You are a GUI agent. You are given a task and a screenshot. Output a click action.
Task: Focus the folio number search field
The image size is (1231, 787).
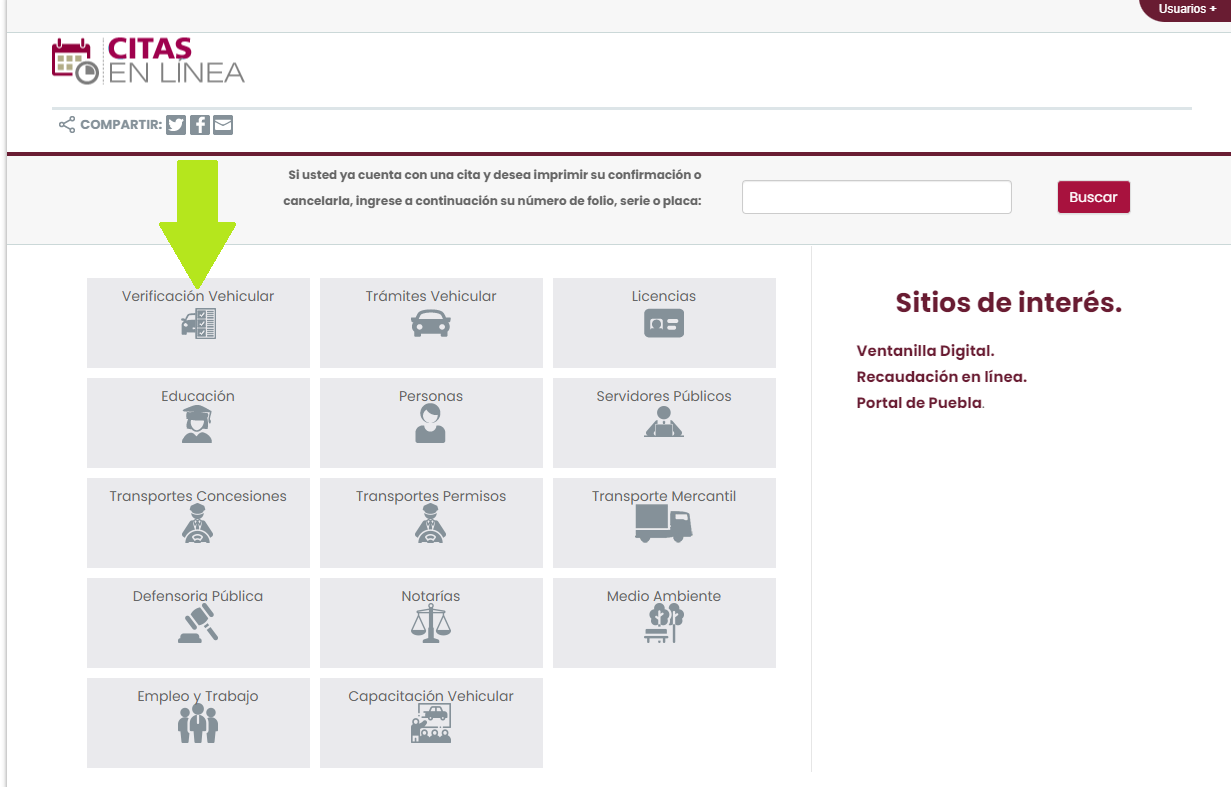click(x=876, y=197)
